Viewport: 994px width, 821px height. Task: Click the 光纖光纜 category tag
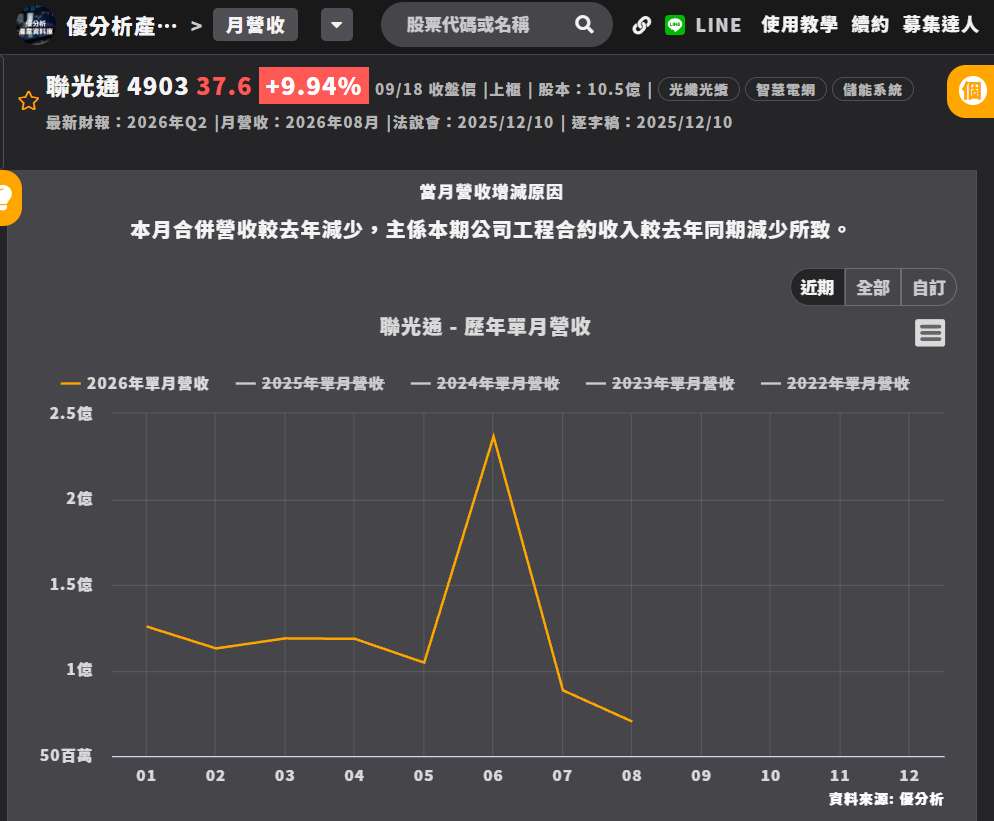699,89
